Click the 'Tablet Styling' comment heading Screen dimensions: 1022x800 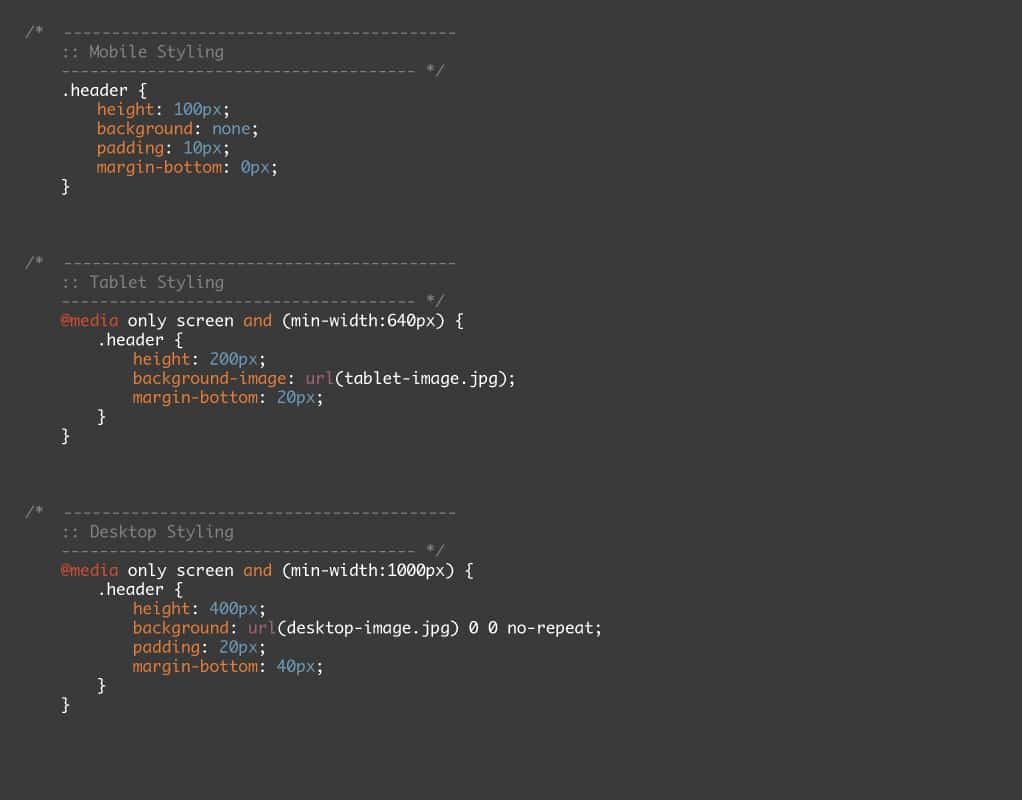pyautogui.click(x=156, y=282)
